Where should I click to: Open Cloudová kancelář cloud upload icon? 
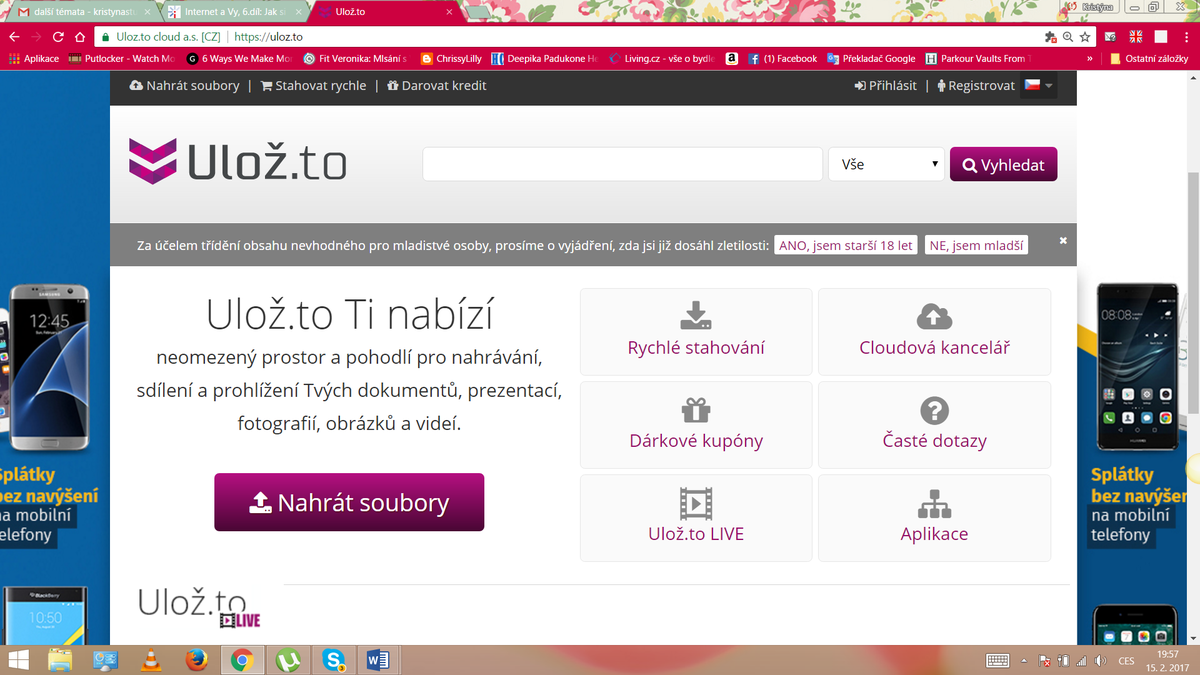[x=934, y=316]
